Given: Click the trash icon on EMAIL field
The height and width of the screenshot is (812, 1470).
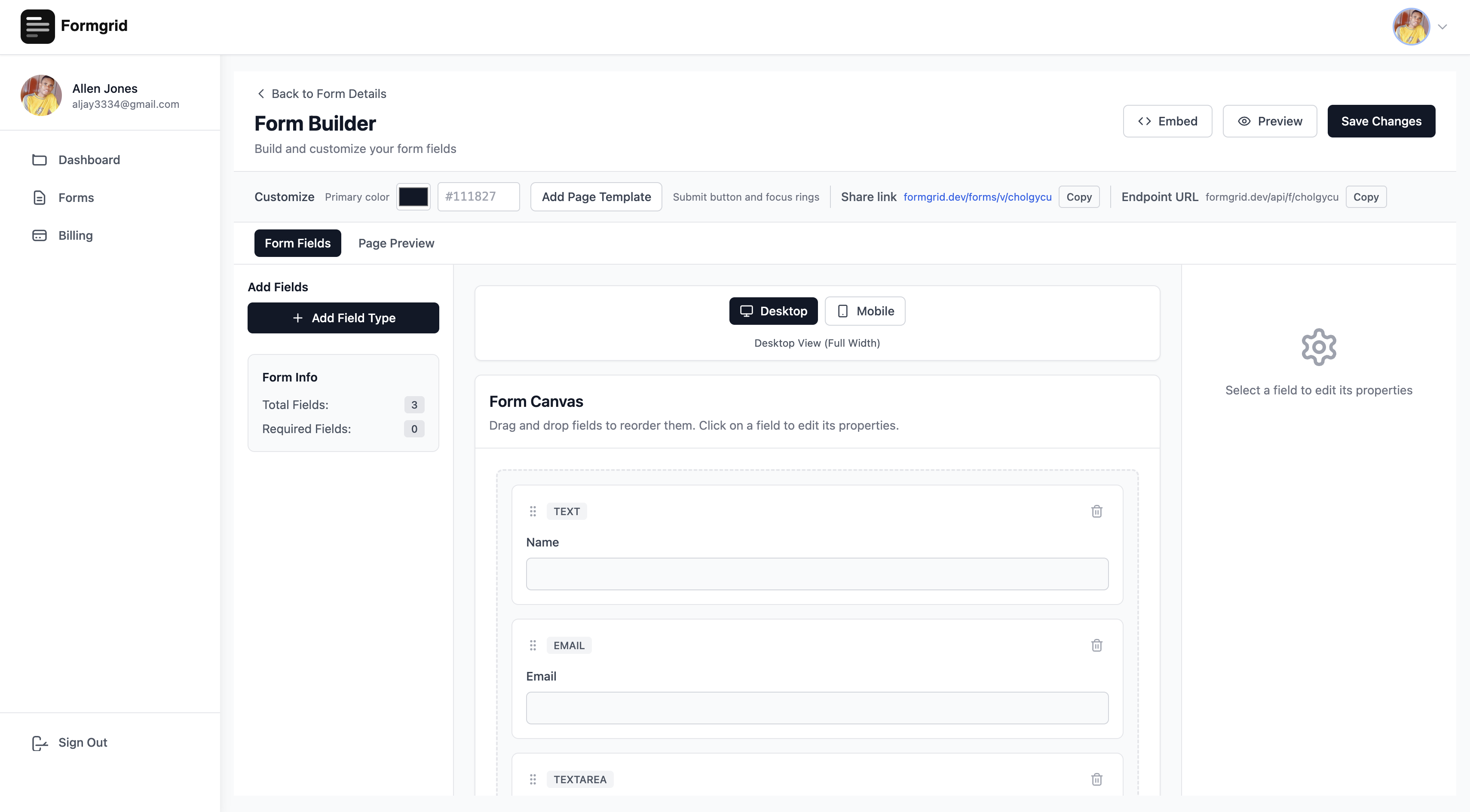Looking at the screenshot, I should click(x=1096, y=645).
